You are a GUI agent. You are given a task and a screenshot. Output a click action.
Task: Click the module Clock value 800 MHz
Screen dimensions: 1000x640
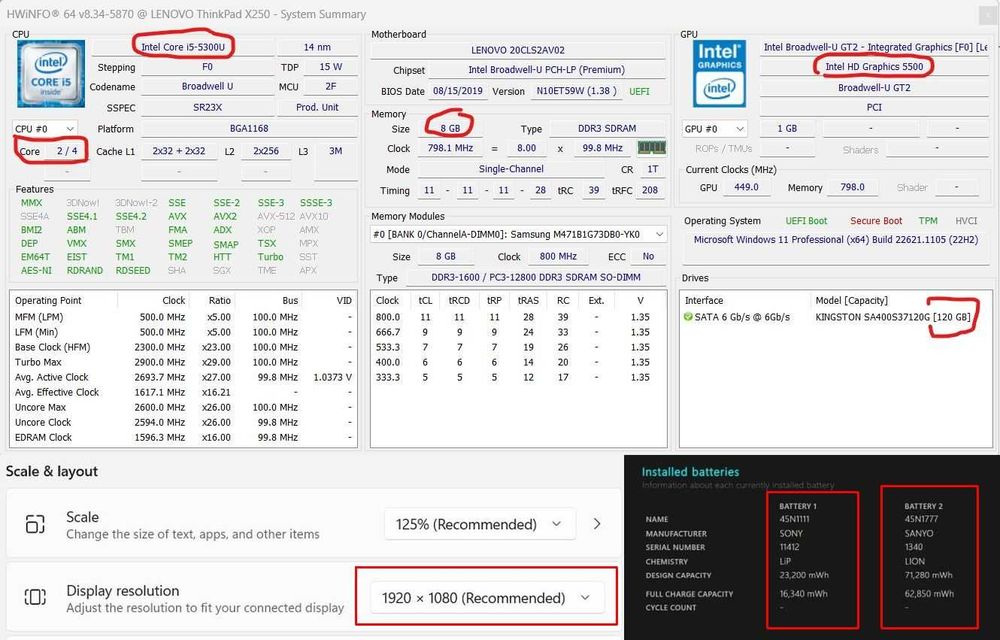[x=558, y=256]
